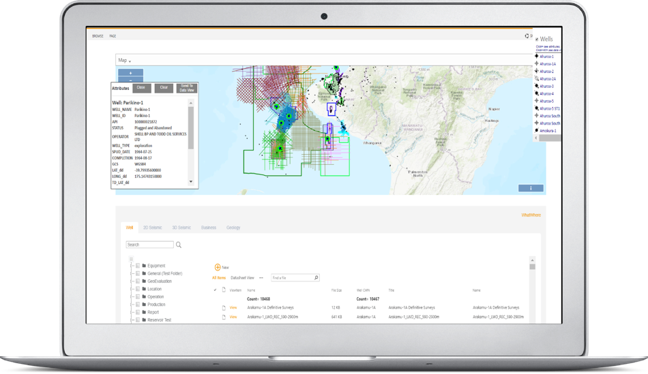Screen dimensions: 648x374
Task: Zoom in with the map plus button
Action: coord(131,73)
